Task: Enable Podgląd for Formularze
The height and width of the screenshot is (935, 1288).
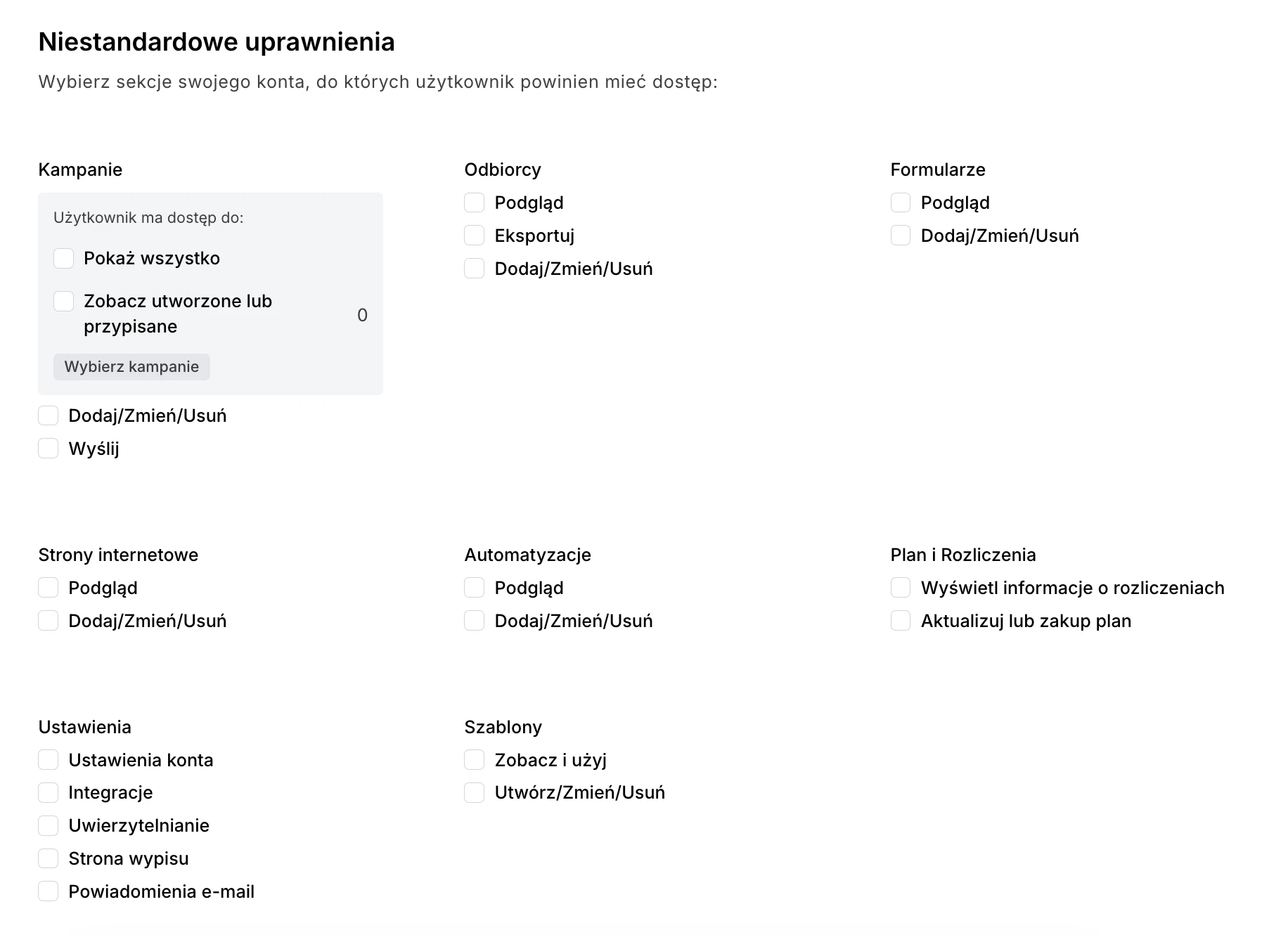Action: point(901,203)
